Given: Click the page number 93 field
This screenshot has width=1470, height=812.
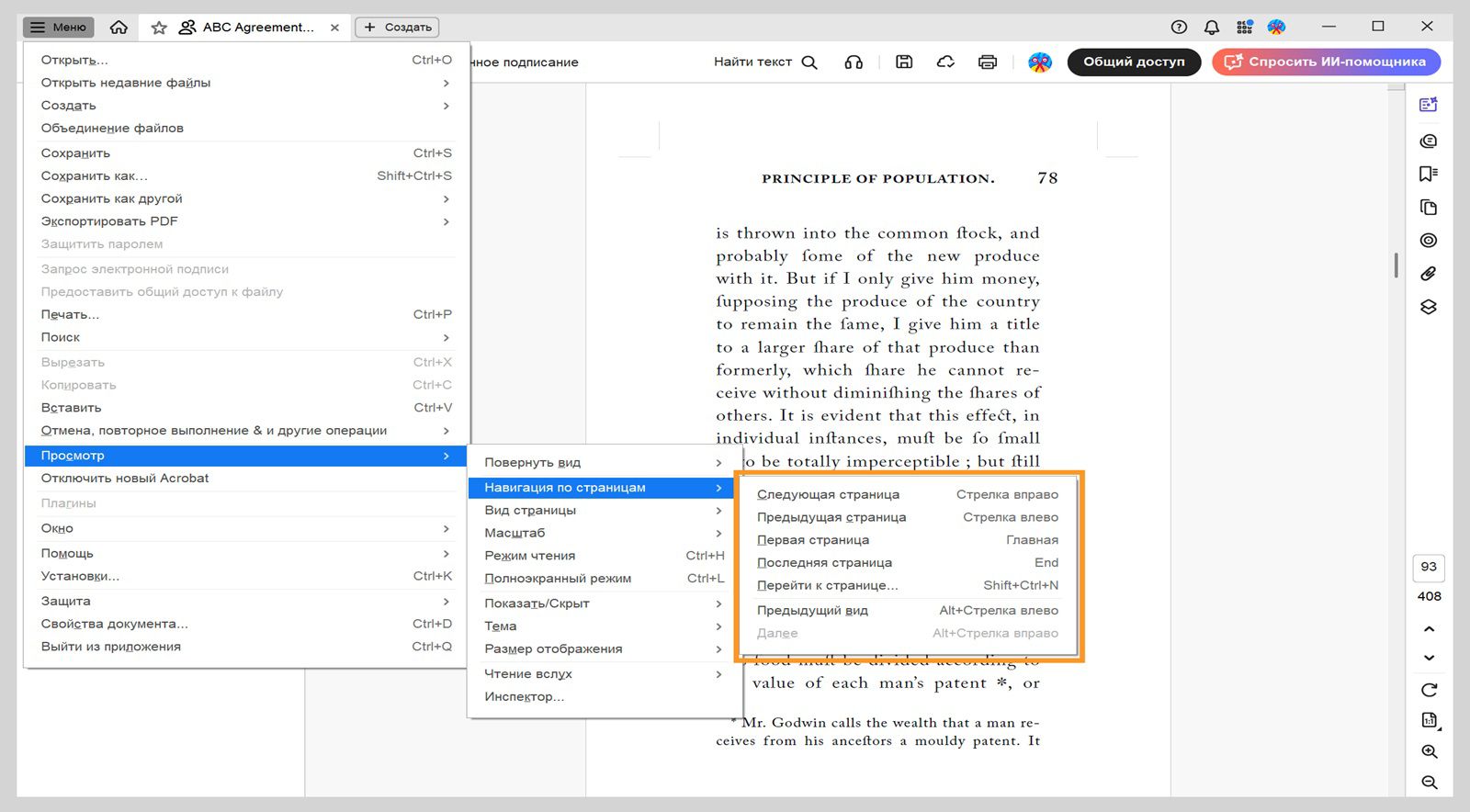Looking at the screenshot, I should point(1429,567).
